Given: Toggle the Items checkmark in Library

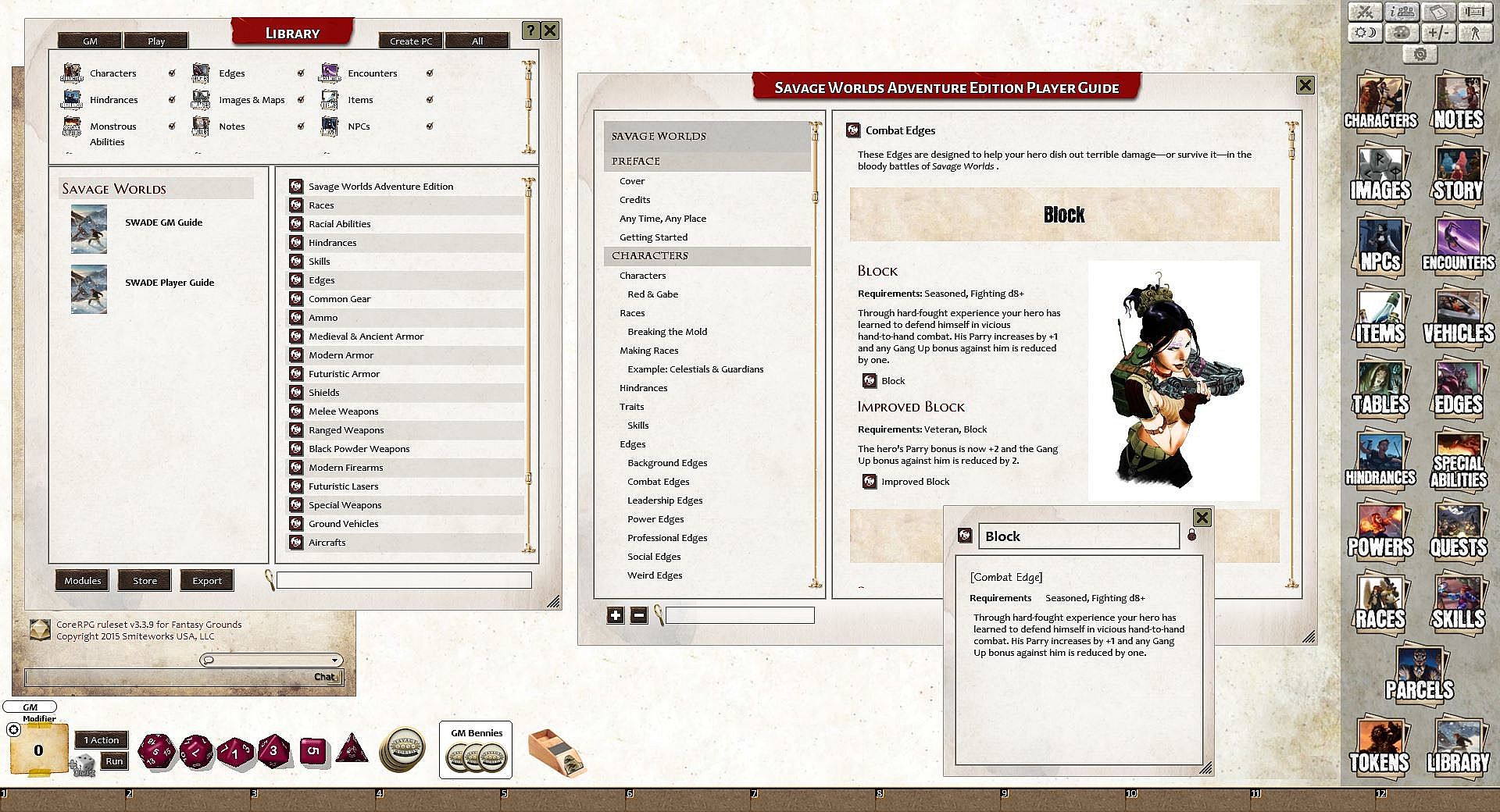Looking at the screenshot, I should pyautogui.click(x=430, y=100).
